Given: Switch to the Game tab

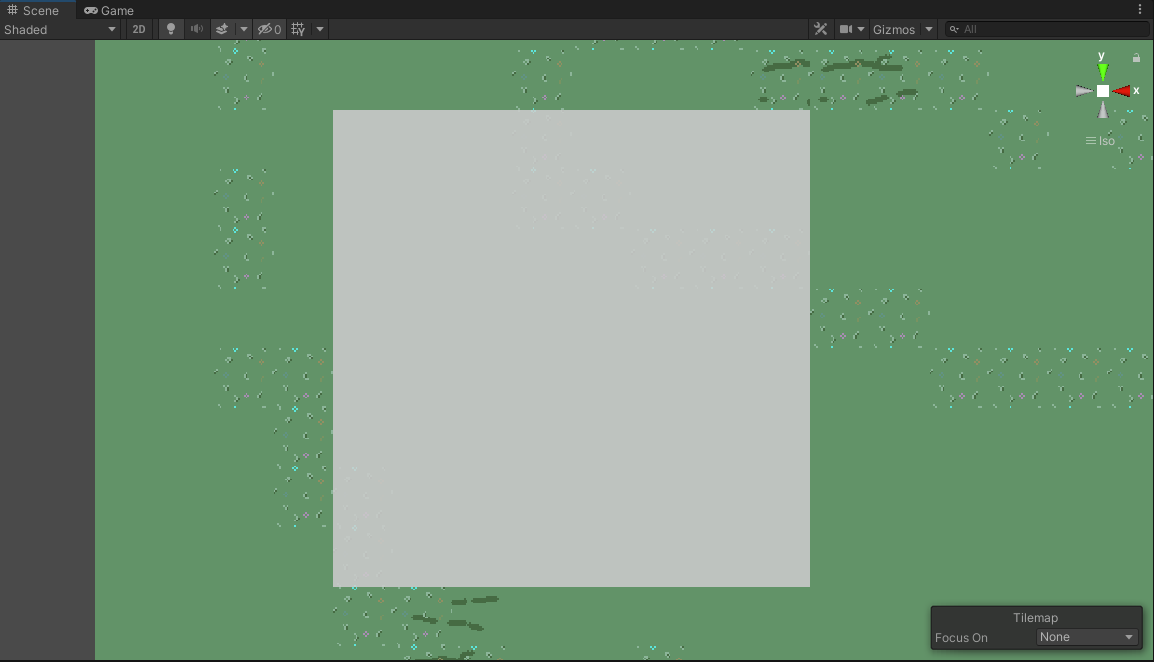Looking at the screenshot, I should coord(109,10).
